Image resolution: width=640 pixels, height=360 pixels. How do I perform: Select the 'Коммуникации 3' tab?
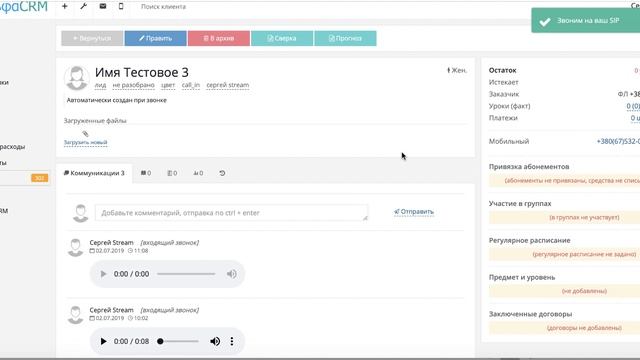94,173
